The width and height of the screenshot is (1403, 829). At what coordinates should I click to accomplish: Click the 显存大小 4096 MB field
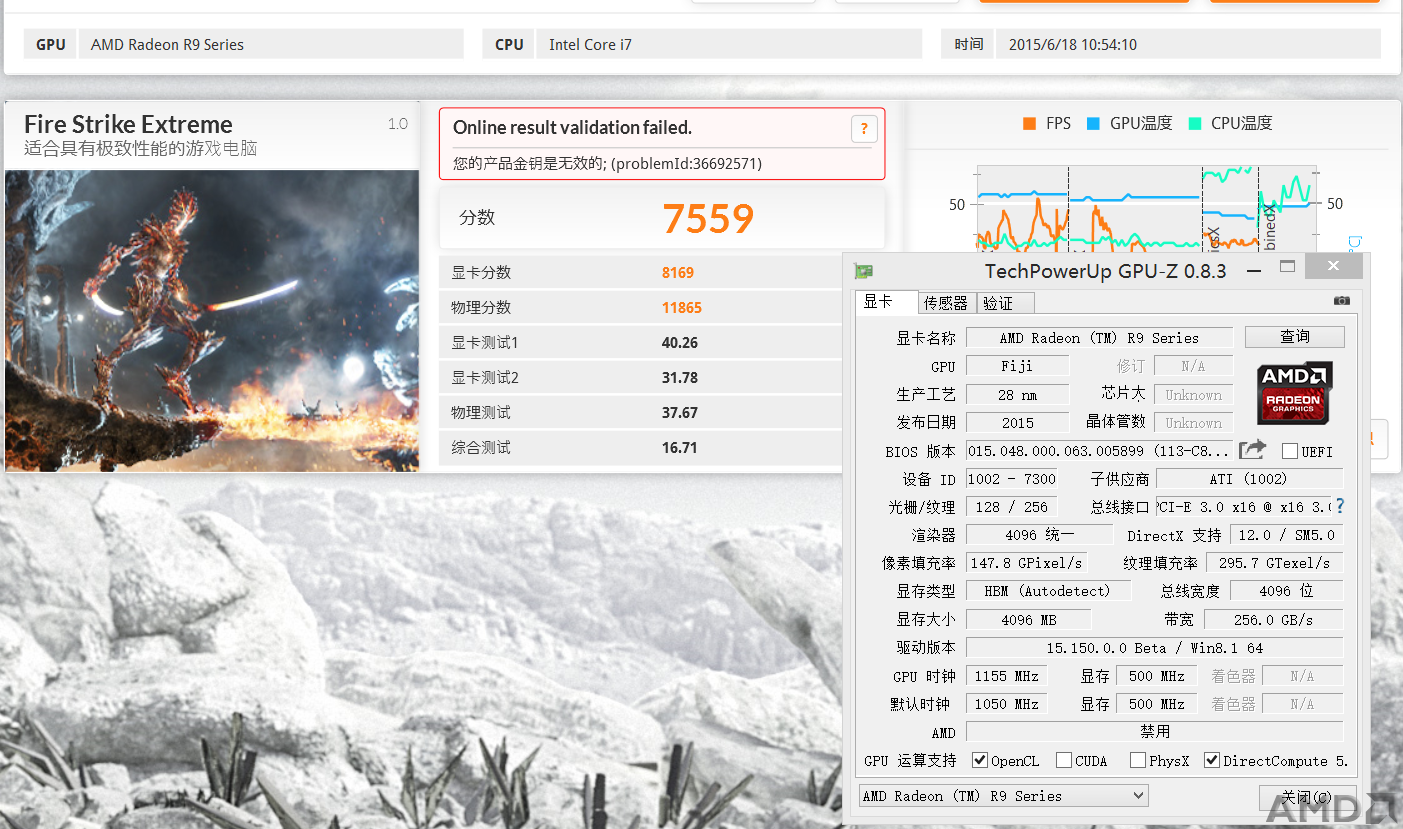pos(1028,620)
